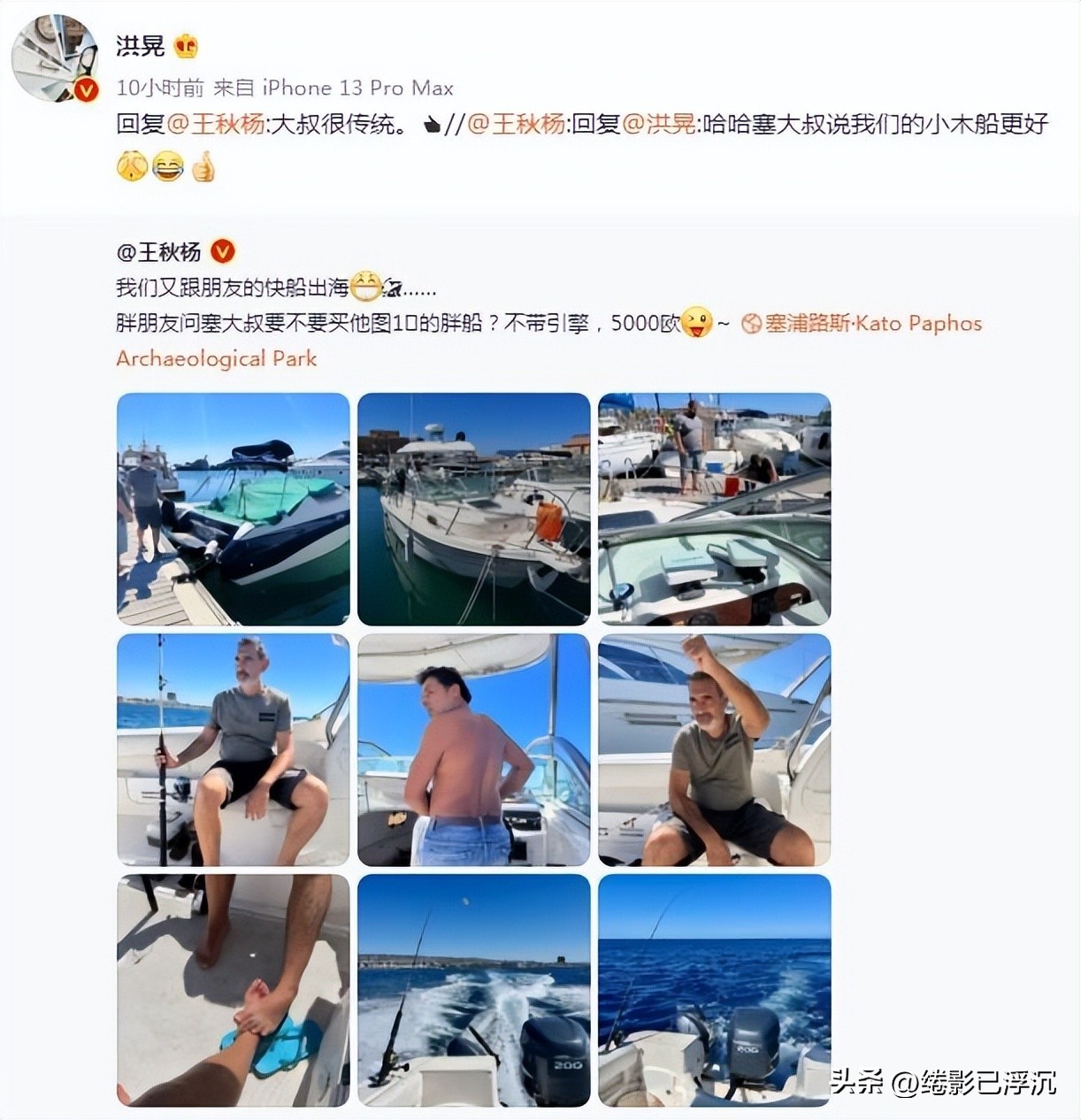1081x1120 pixels.
Task: Open photo of feet with blue sandals
Action: click(234, 991)
